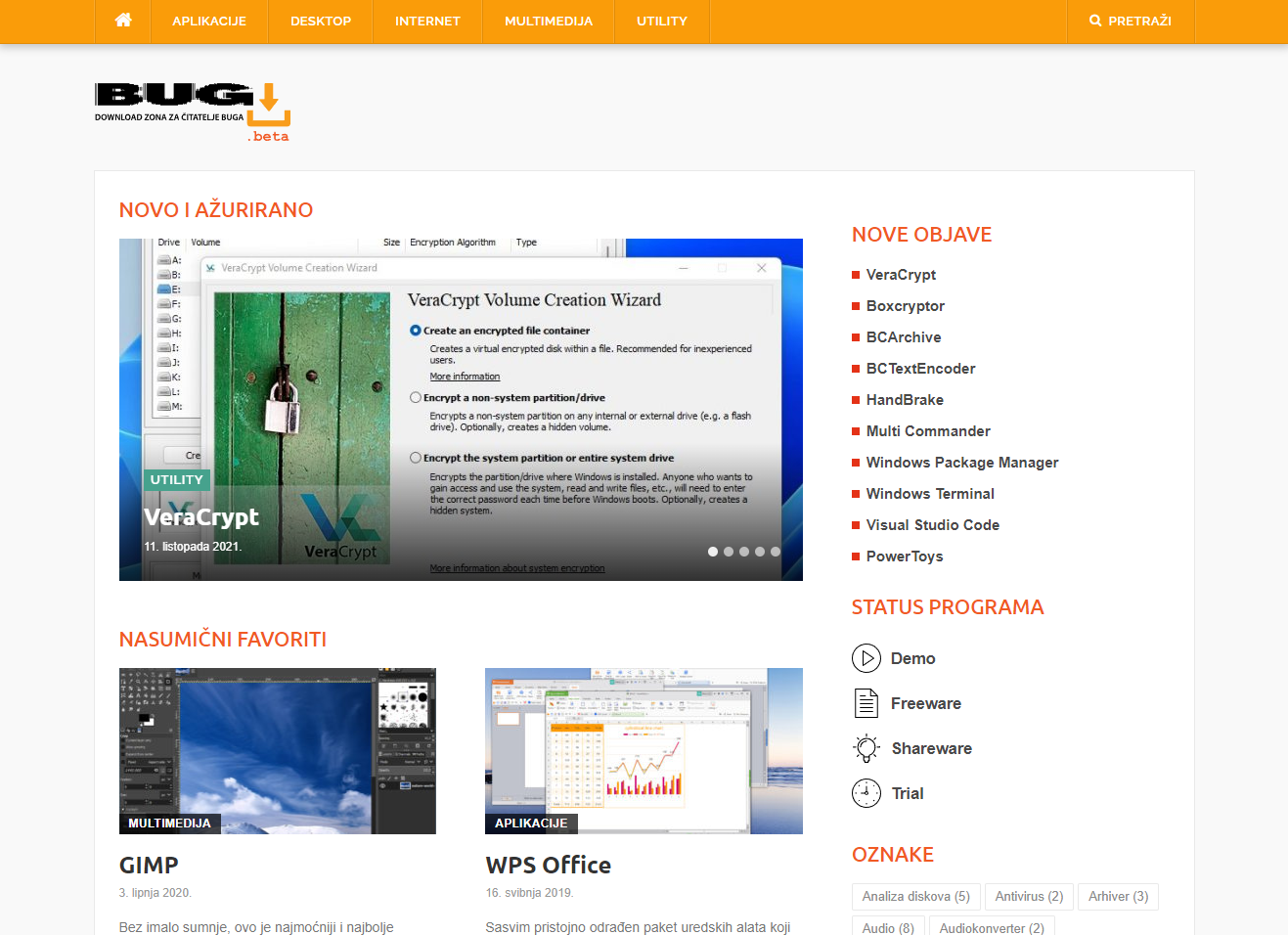Click the Freeware document icon
Screen dimensions: 1288x935
[866, 703]
